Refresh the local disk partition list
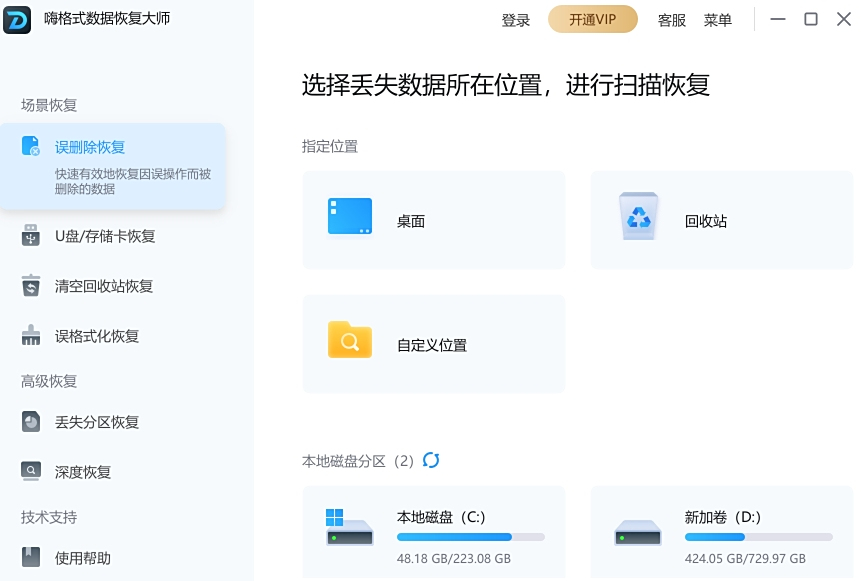 point(431,460)
